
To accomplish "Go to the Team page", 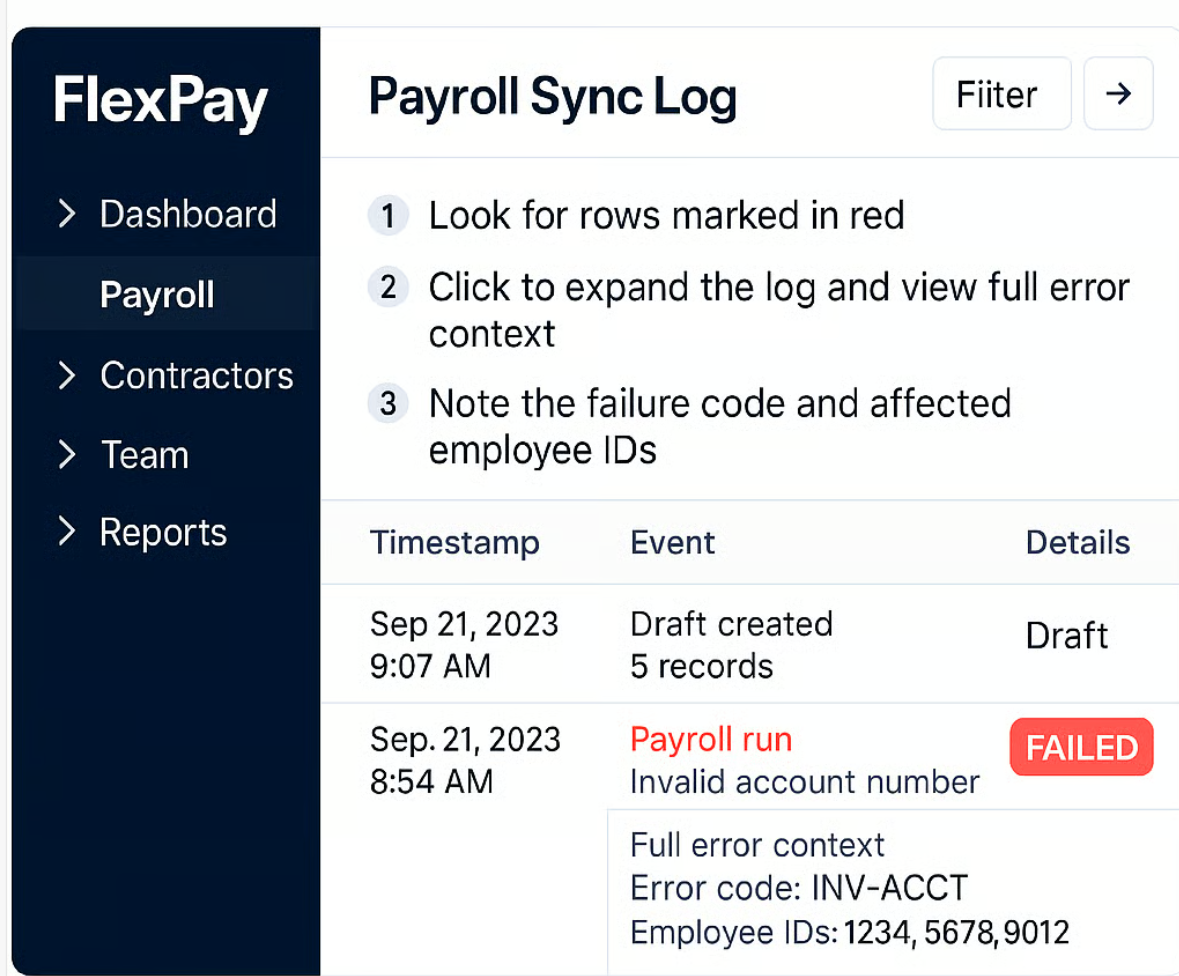I will [x=145, y=455].
